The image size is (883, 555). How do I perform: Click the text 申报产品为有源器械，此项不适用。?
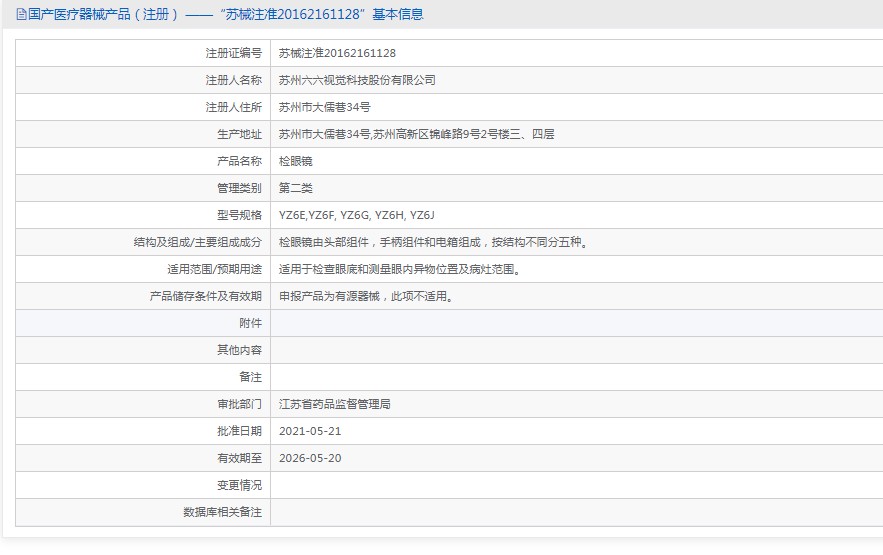pos(367,296)
